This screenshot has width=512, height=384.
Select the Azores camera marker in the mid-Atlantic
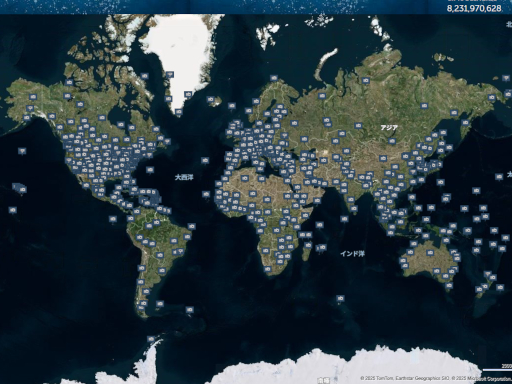pyautogui.click(x=205, y=161)
